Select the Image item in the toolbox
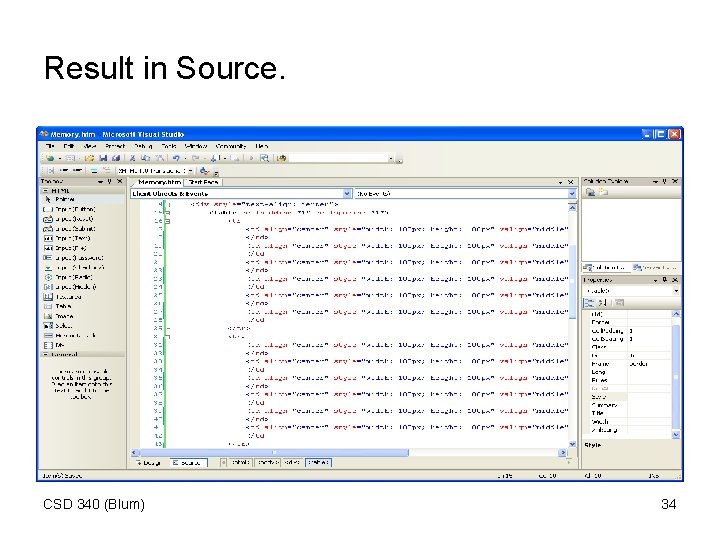Viewport: 720px width, 540px height. (82, 316)
